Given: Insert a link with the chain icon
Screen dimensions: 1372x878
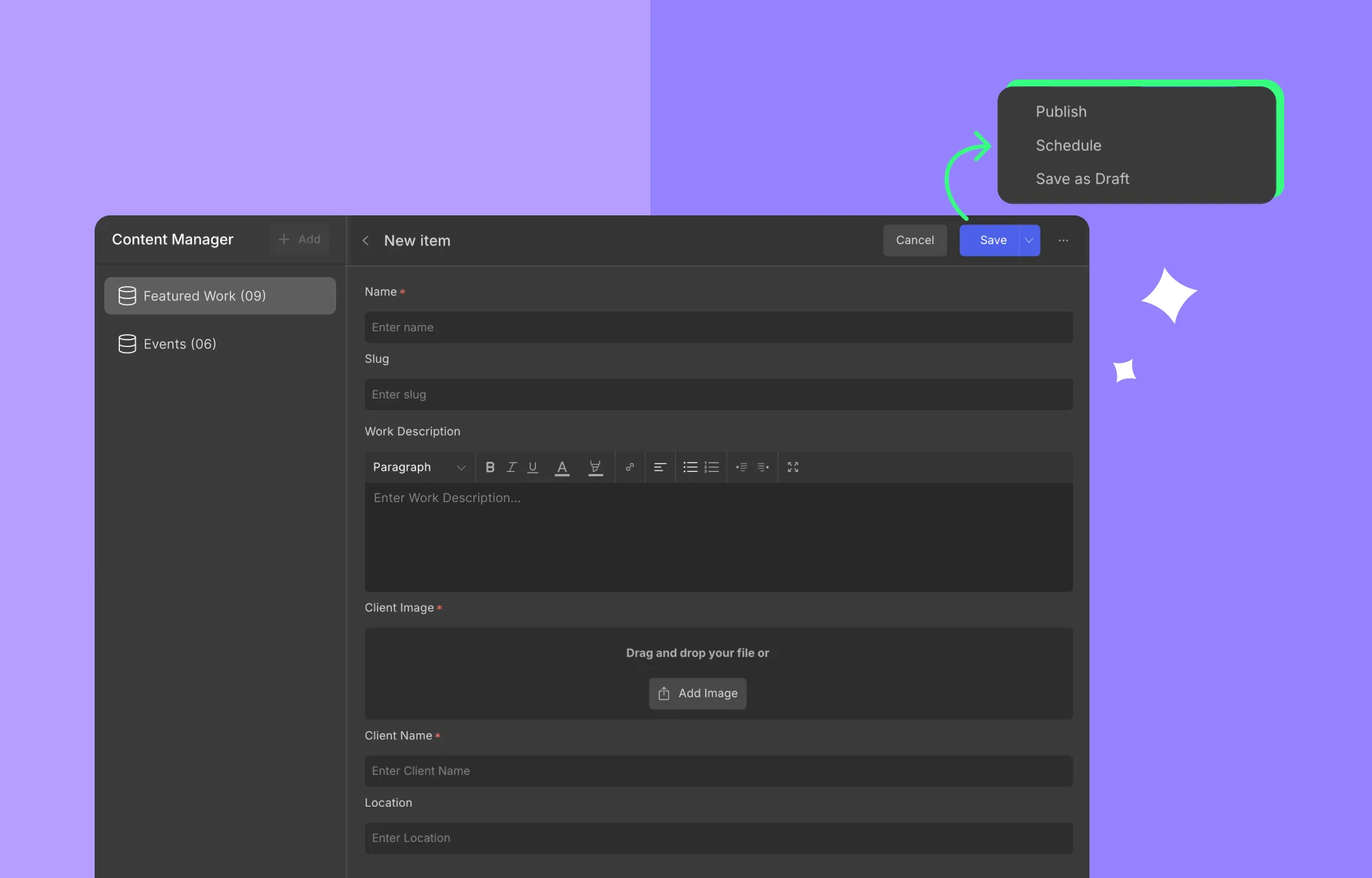Looking at the screenshot, I should (x=630, y=467).
